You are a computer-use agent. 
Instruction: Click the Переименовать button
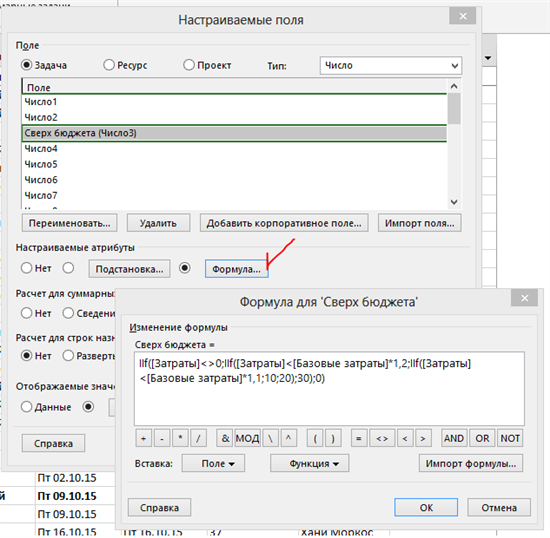69,223
